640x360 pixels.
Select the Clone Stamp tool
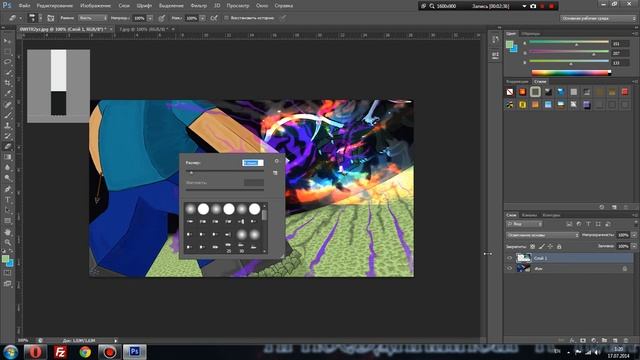pos(7,125)
